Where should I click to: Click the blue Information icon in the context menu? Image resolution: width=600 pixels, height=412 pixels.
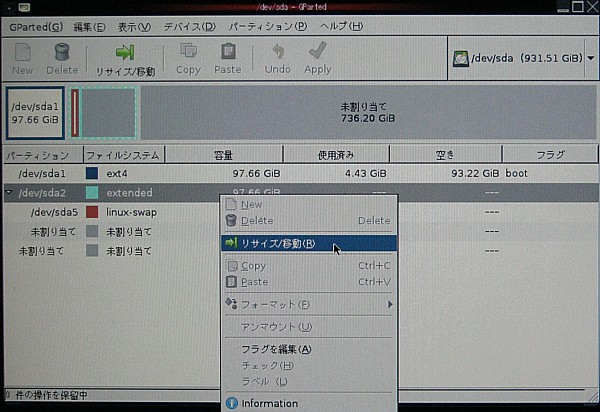(232, 403)
